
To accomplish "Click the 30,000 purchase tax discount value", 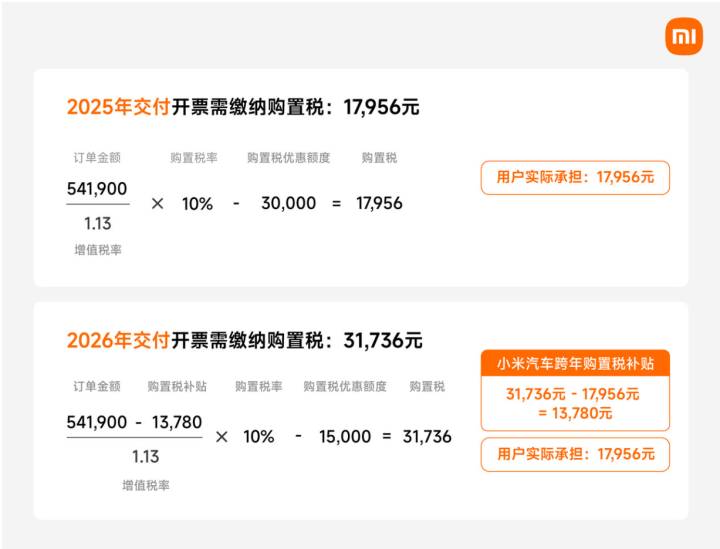I will pyautogui.click(x=288, y=203).
